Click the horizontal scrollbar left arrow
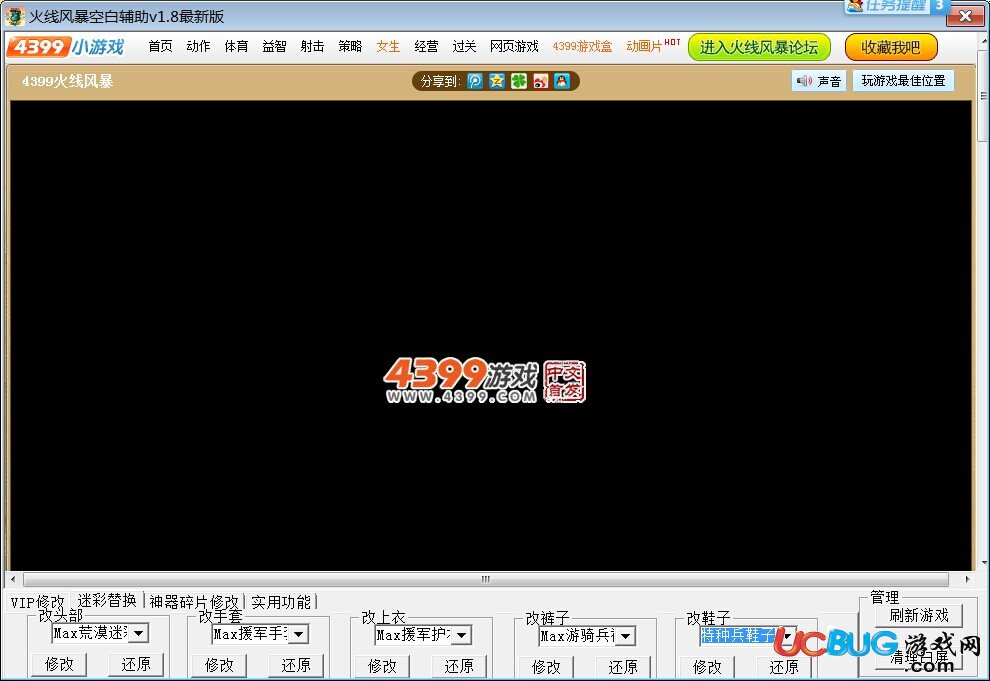This screenshot has height=681, width=990. 13,579
